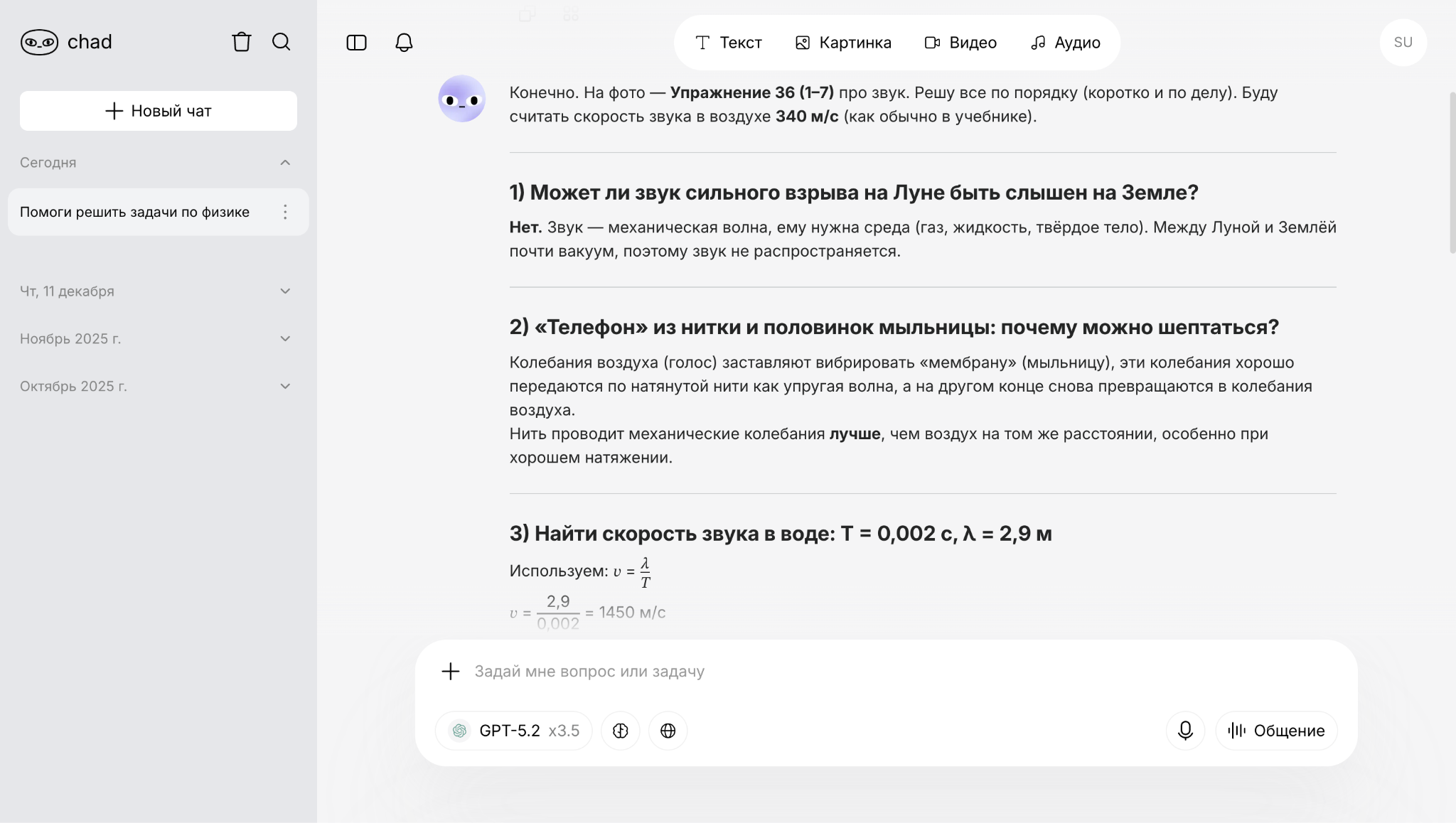Open search with magnifier icon
The width and height of the screenshot is (1456, 823).
coord(282,42)
